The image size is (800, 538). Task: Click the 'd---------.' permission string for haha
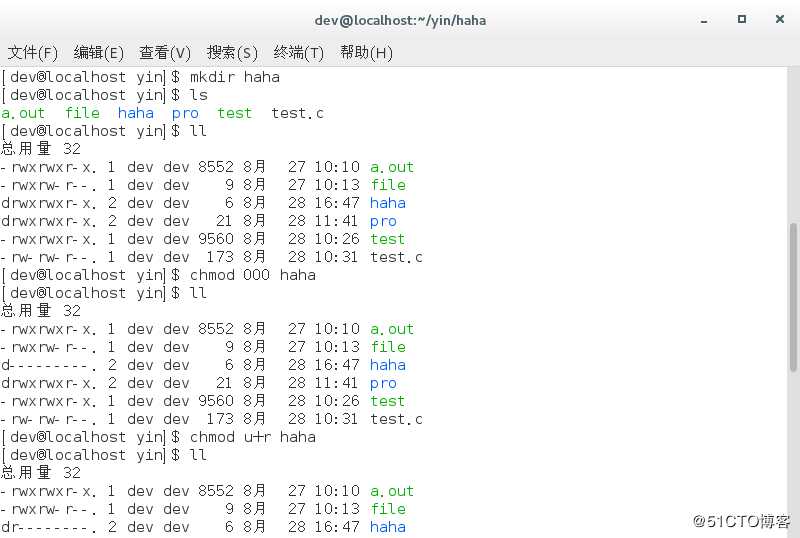coord(48,365)
